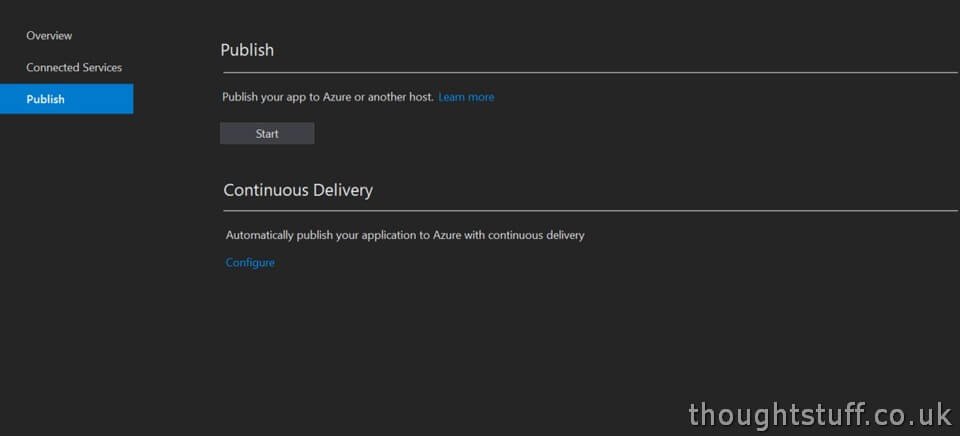Click the Continuous Delivery section heading

298,190
